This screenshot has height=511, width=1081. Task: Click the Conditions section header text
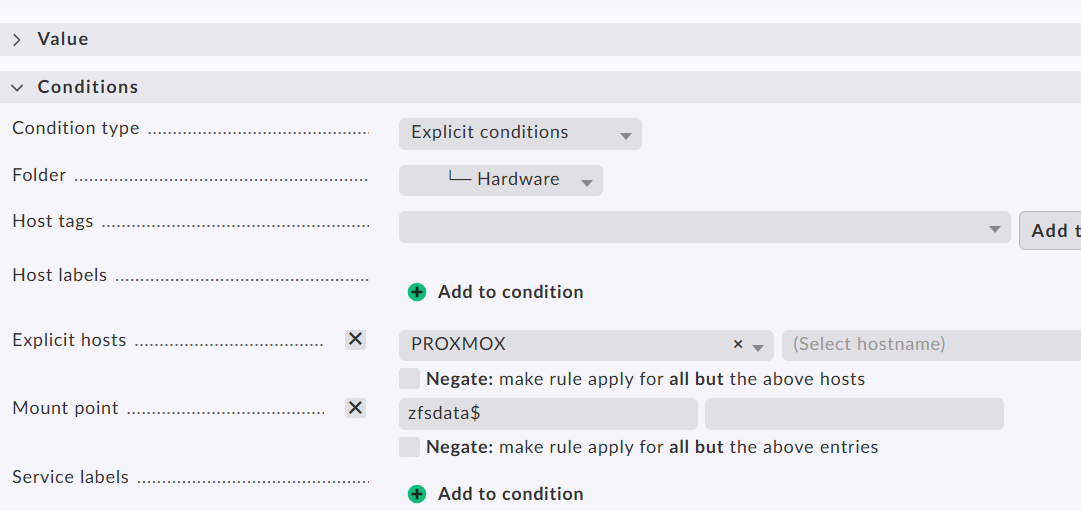pyautogui.click(x=88, y=87)
